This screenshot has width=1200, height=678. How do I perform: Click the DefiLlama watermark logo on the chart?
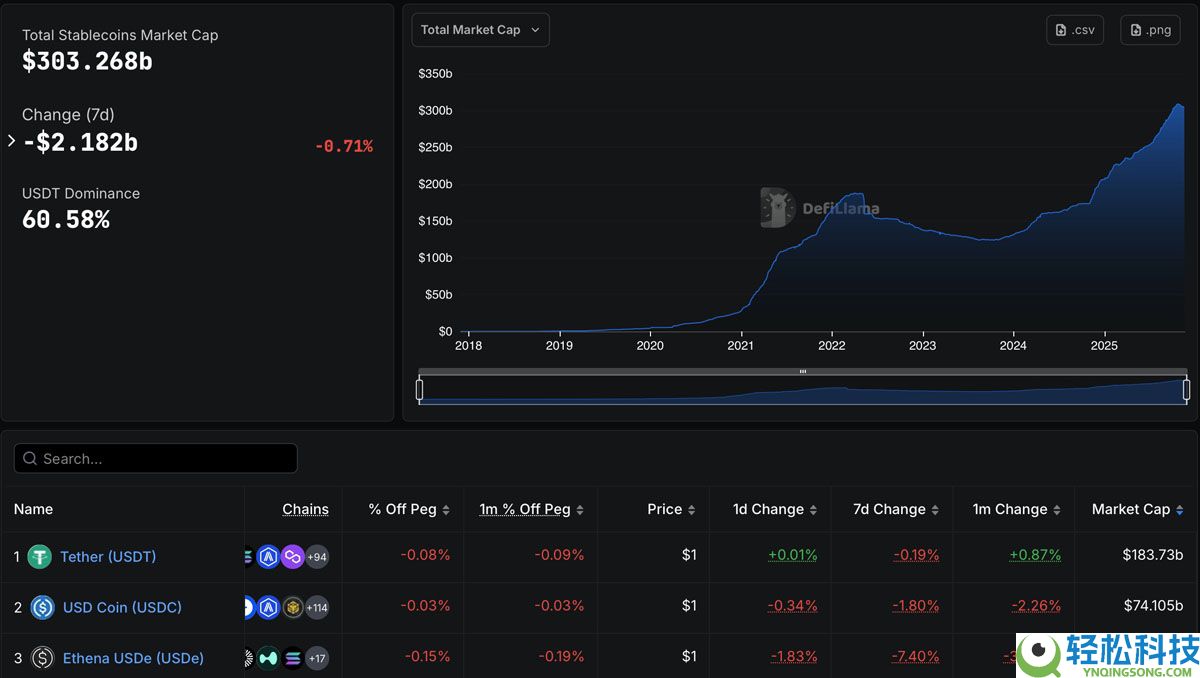[775, 208]
